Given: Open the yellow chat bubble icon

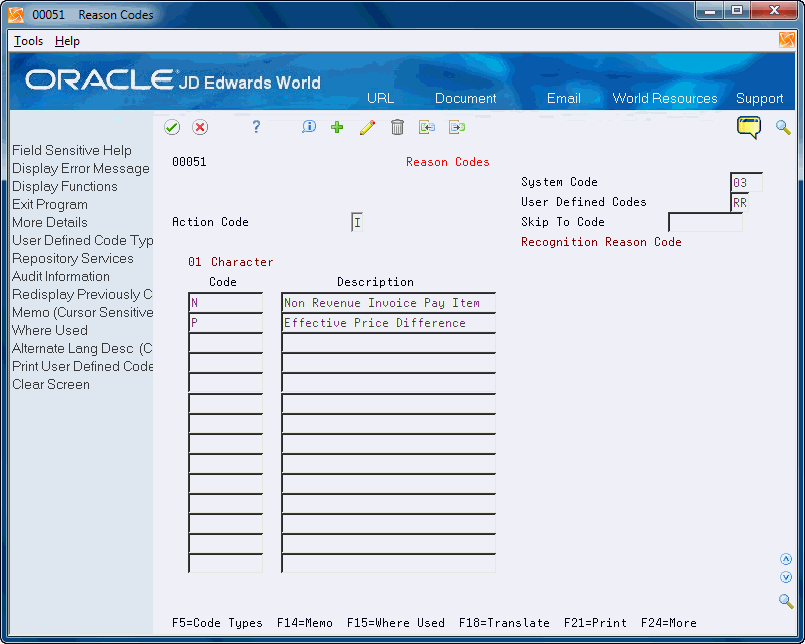Looking at the screenshot, I should click(x=749, y=127).
